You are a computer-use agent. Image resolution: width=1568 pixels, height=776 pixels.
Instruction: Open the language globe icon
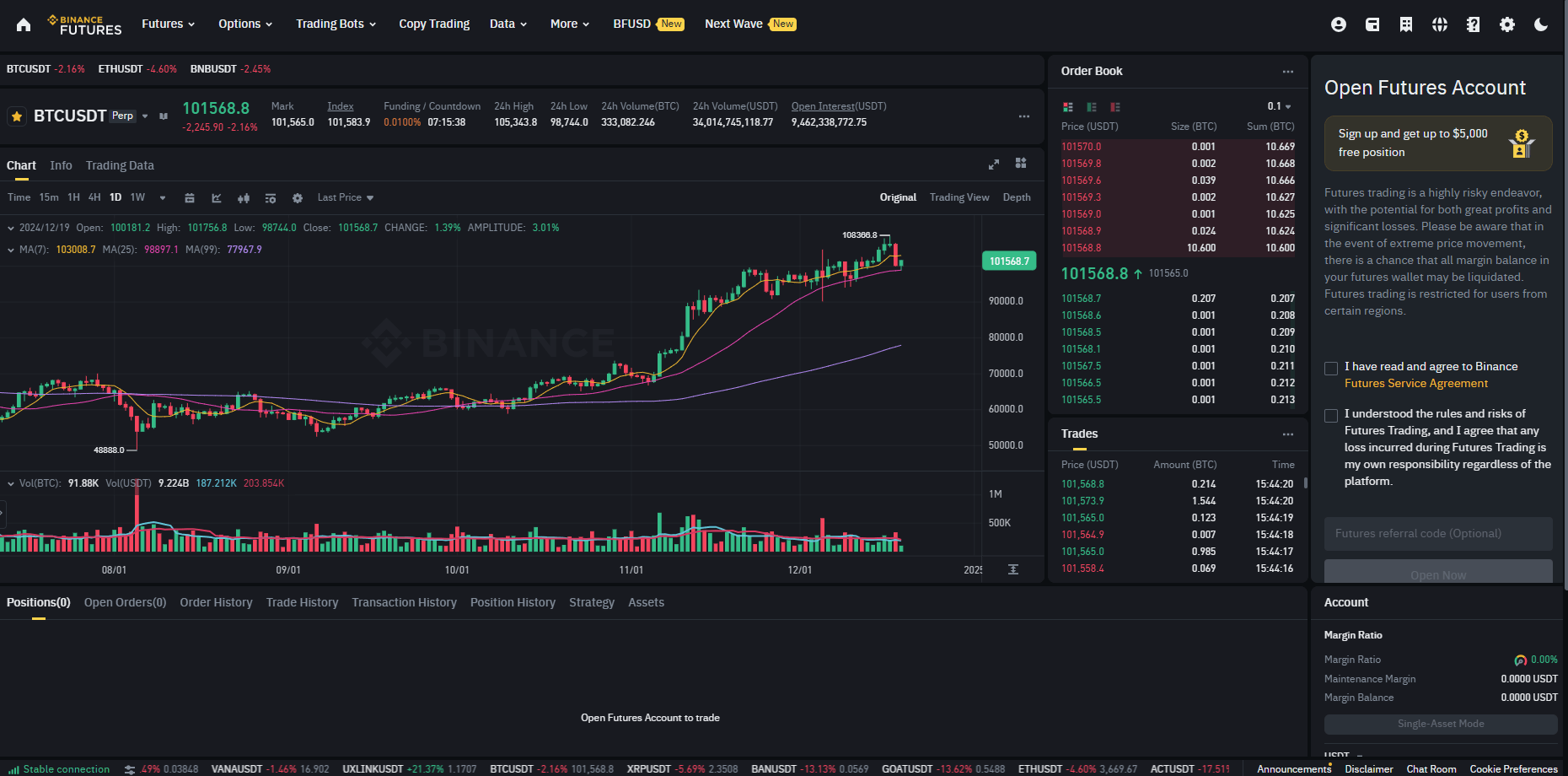1440,24
